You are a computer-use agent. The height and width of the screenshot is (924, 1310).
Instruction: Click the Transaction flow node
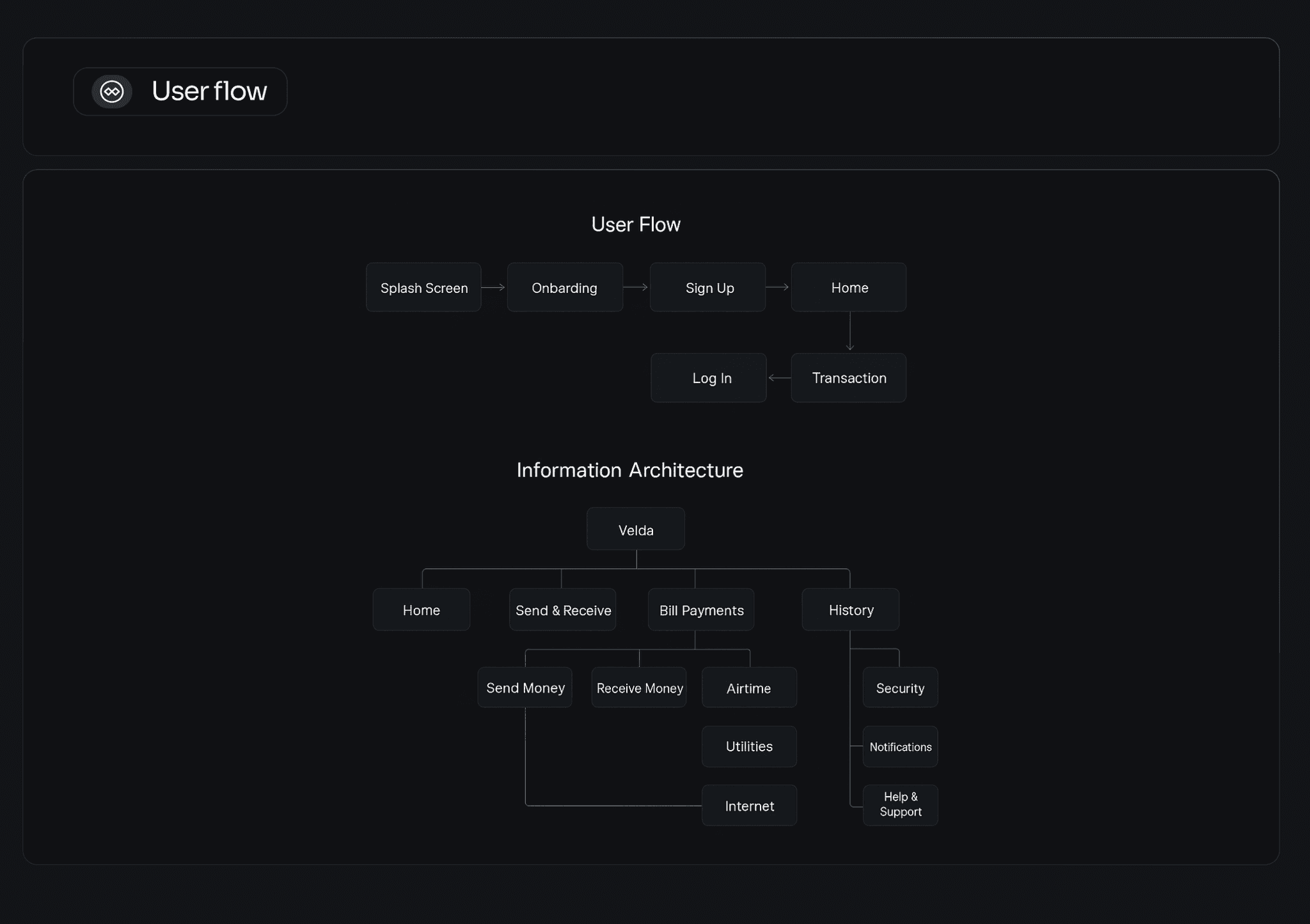(849, 378)
